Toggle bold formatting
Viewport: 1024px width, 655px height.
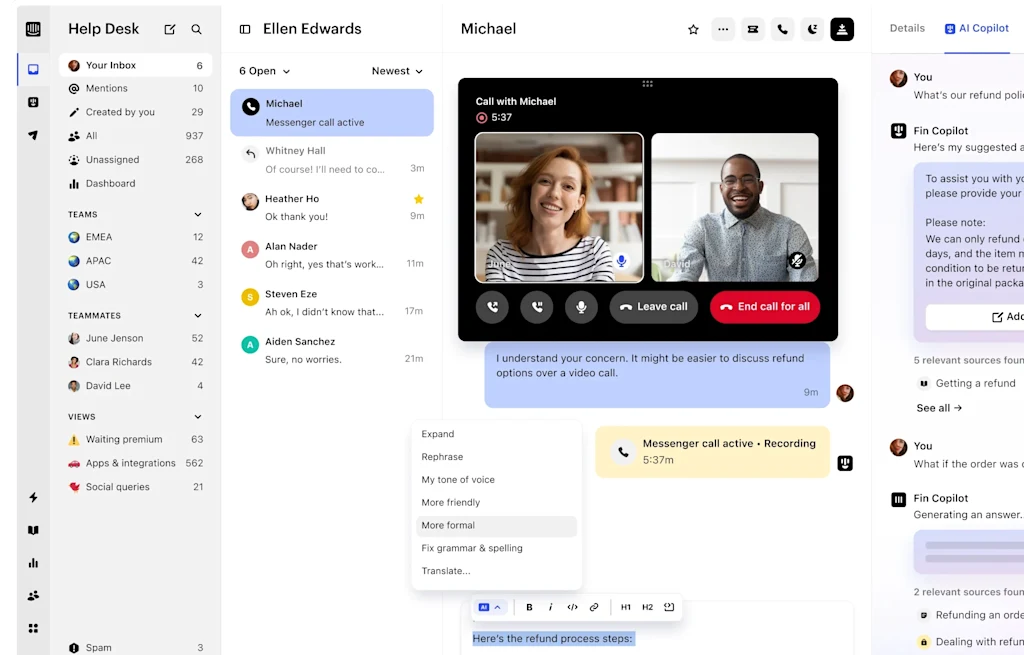[529, 607]
